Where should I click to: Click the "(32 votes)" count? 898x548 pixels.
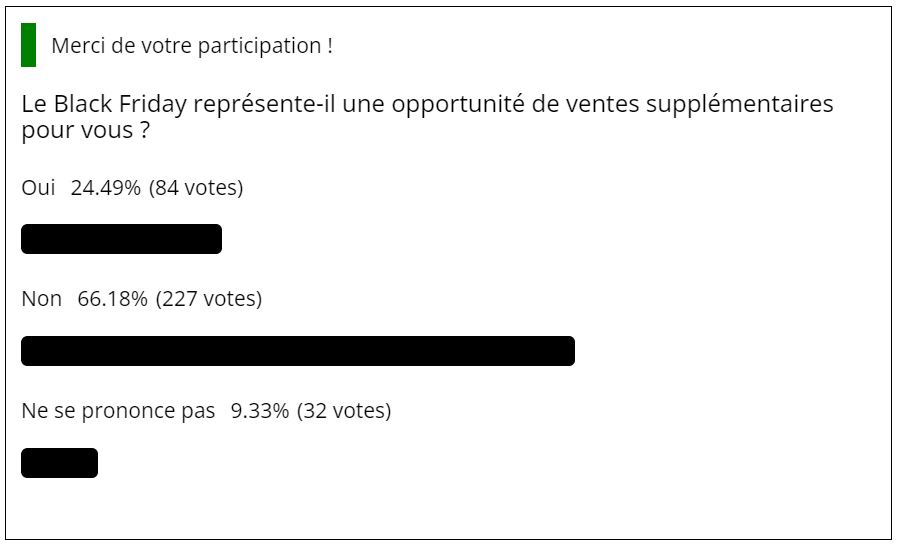click(344, 411)
